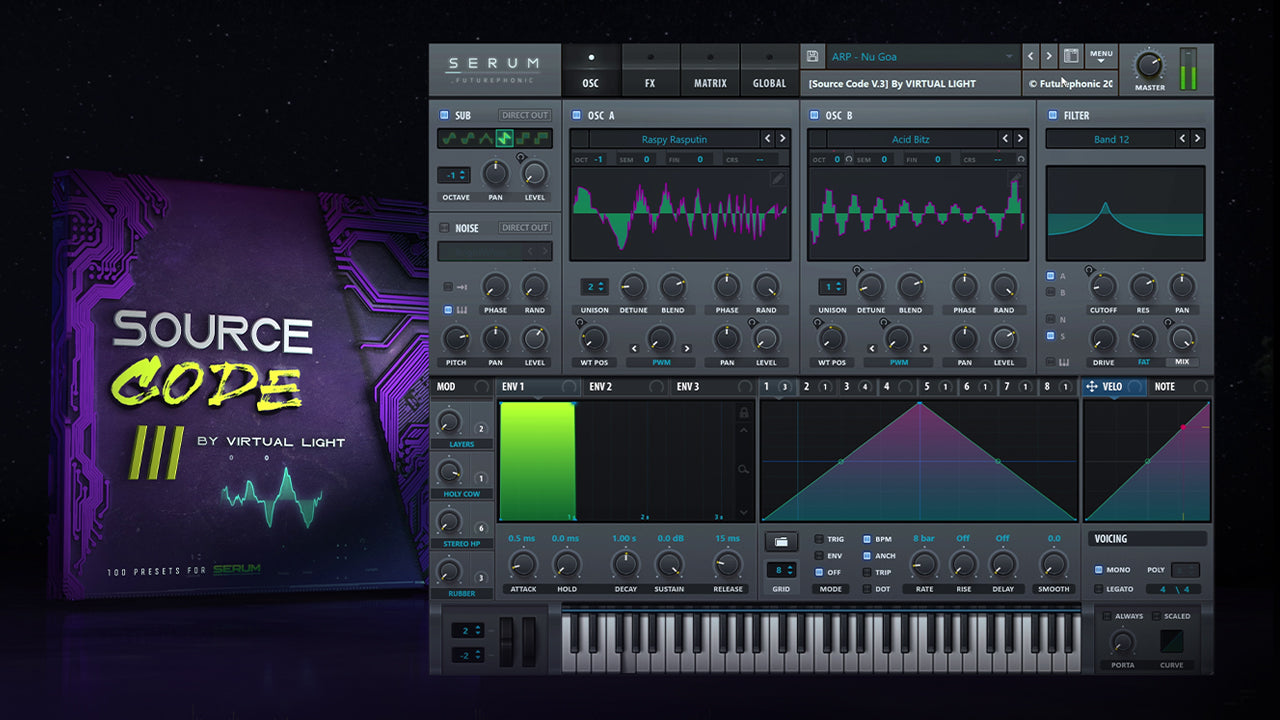Click the OSC A PWM warp mode label
The height and width of the screenshot is (720, 1280).
(x=660, y=363)
